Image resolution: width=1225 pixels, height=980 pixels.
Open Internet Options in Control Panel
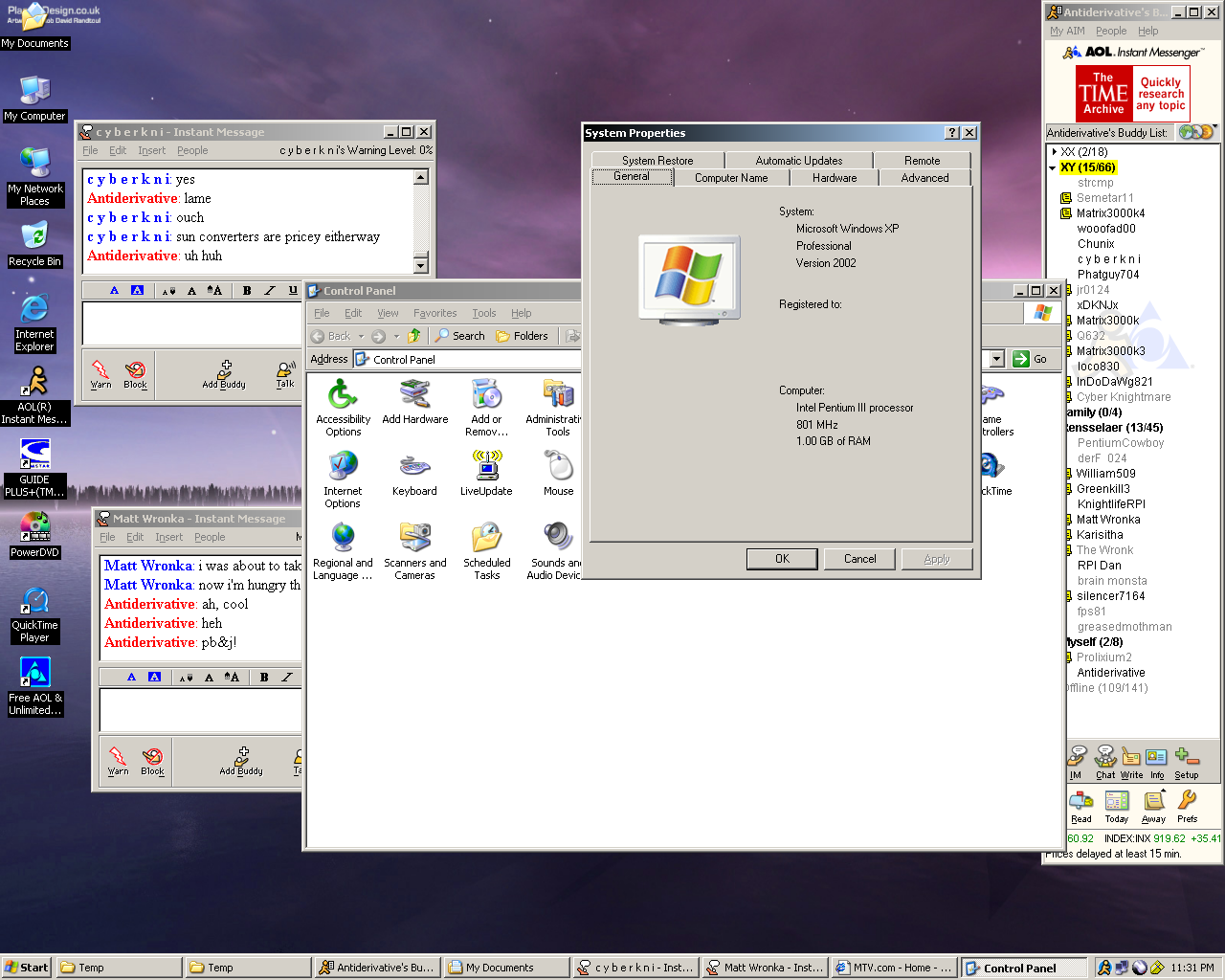[x=343, y=479]
